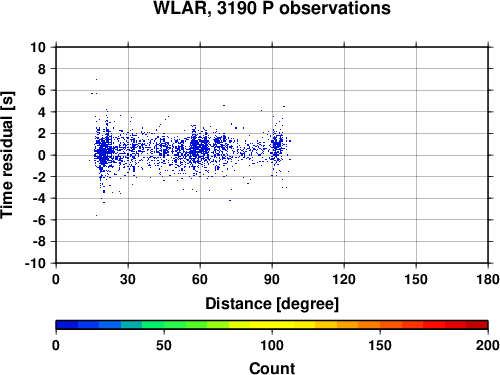Click the 10 tick label on residual axis
The image size is (500, 375).
click(x=38, y=47)
